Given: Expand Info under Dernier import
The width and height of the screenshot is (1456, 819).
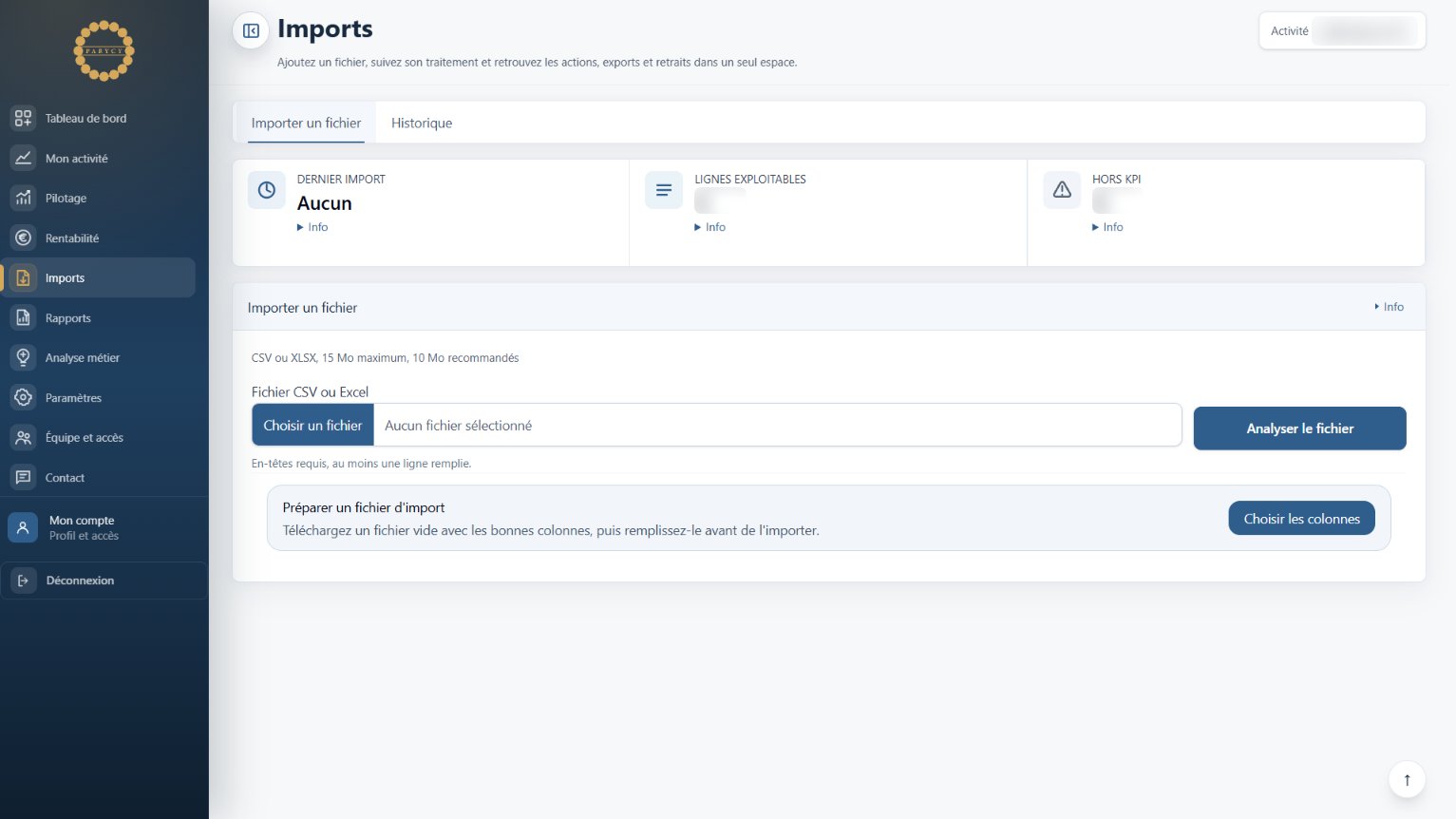Looking at the screenshot, I should 312,227.
